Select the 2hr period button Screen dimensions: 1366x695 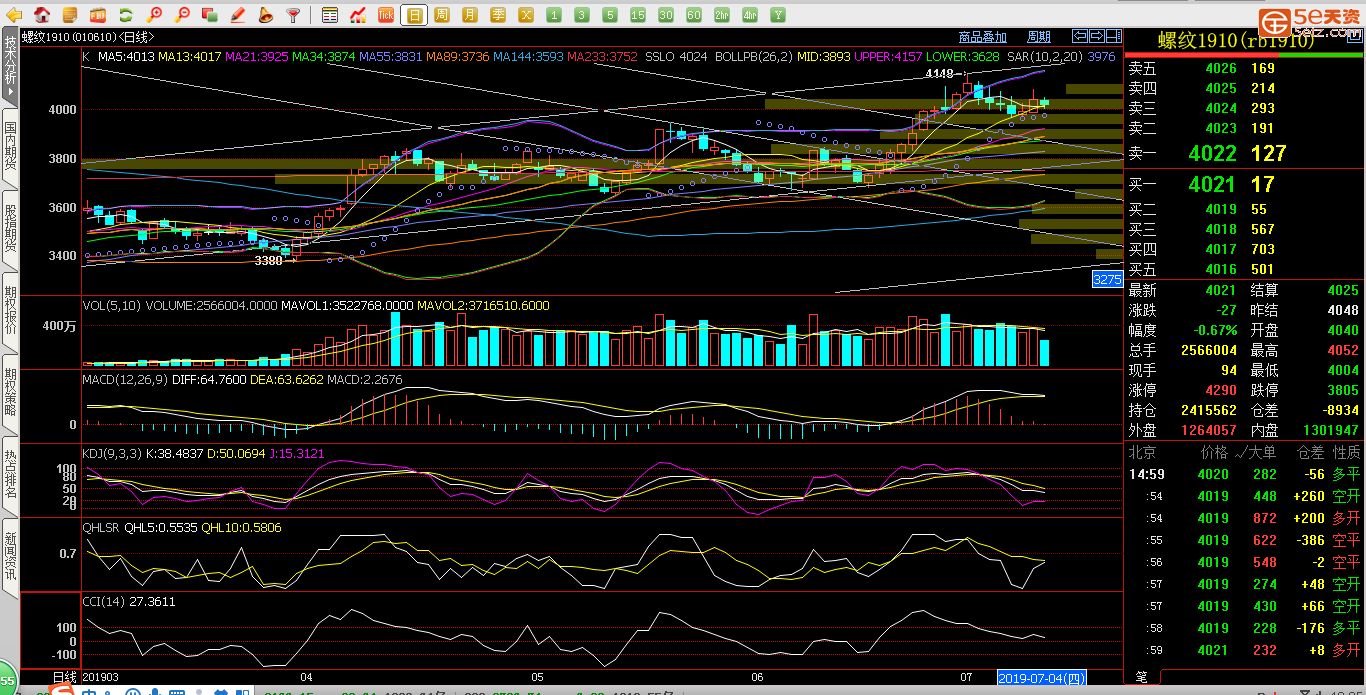click(x=722, y=15)
